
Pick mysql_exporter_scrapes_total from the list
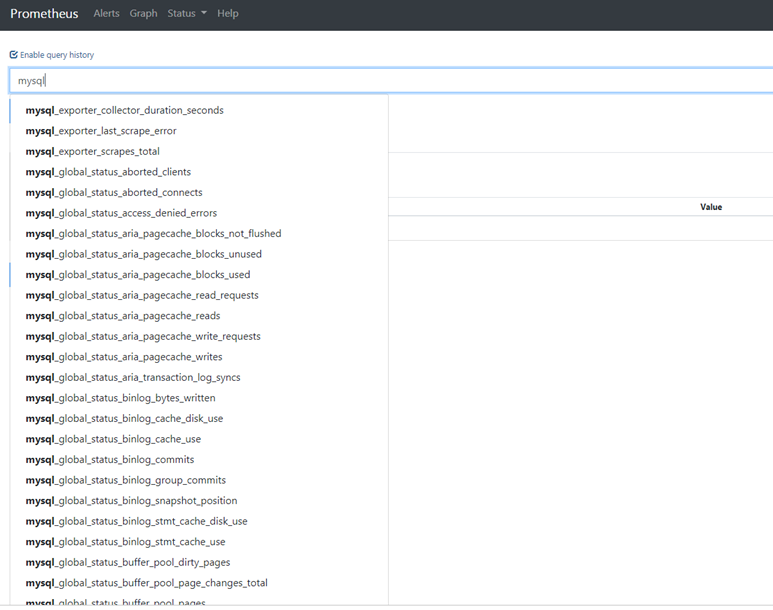coord(199,151)
